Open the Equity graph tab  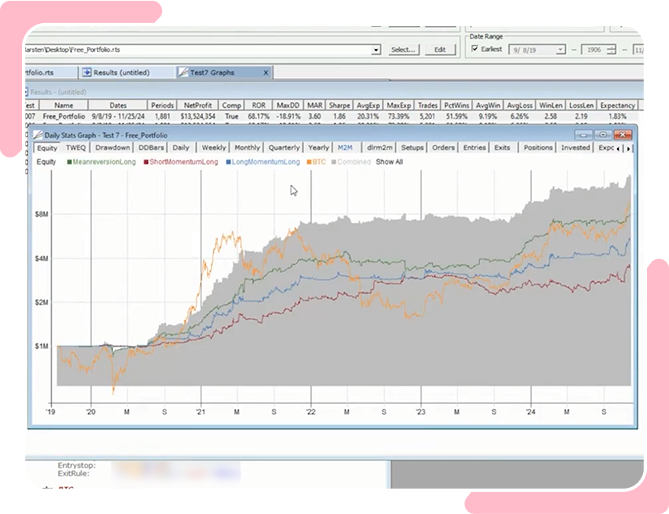[47, 148]
